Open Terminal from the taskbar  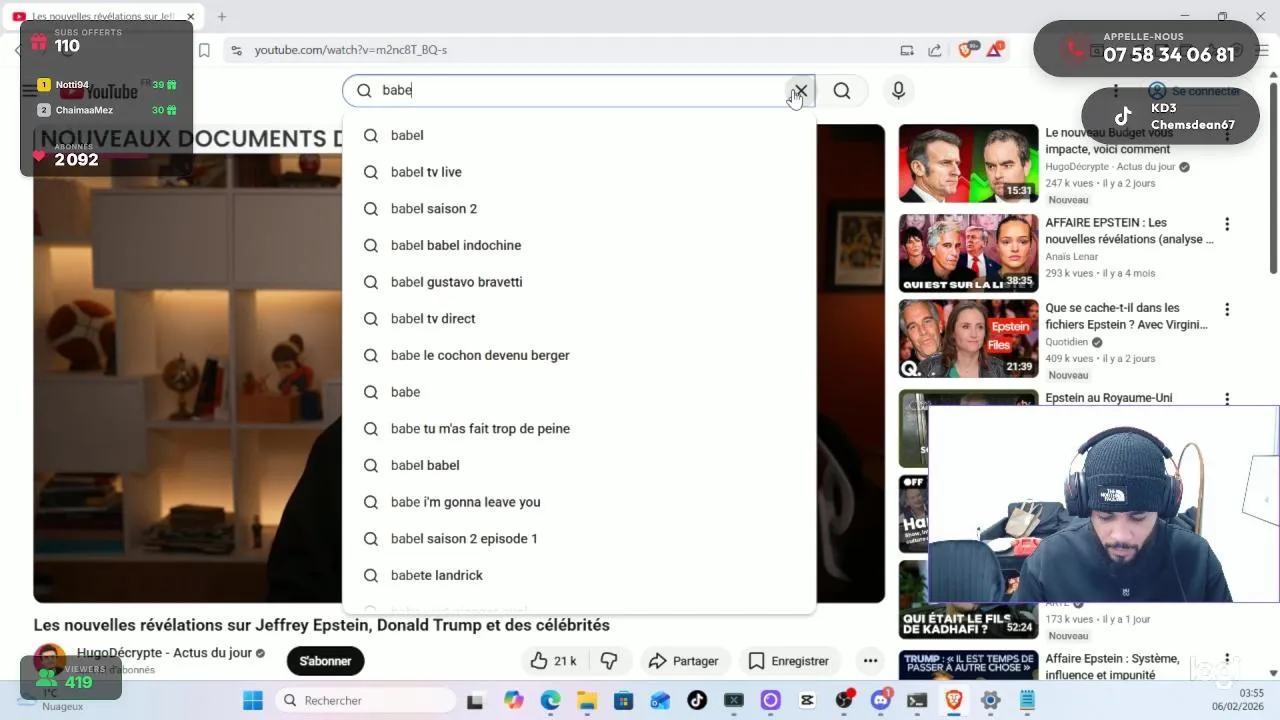(x=917, y=701)
